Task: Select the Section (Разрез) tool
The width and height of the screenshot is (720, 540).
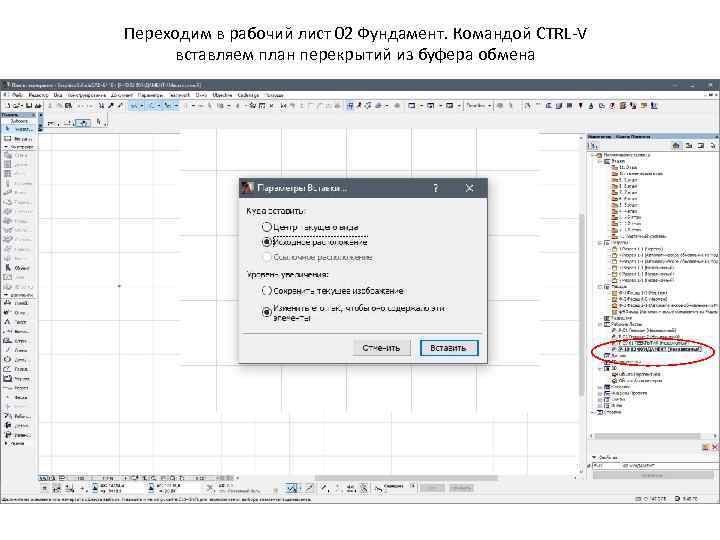Action: (18, 388)
